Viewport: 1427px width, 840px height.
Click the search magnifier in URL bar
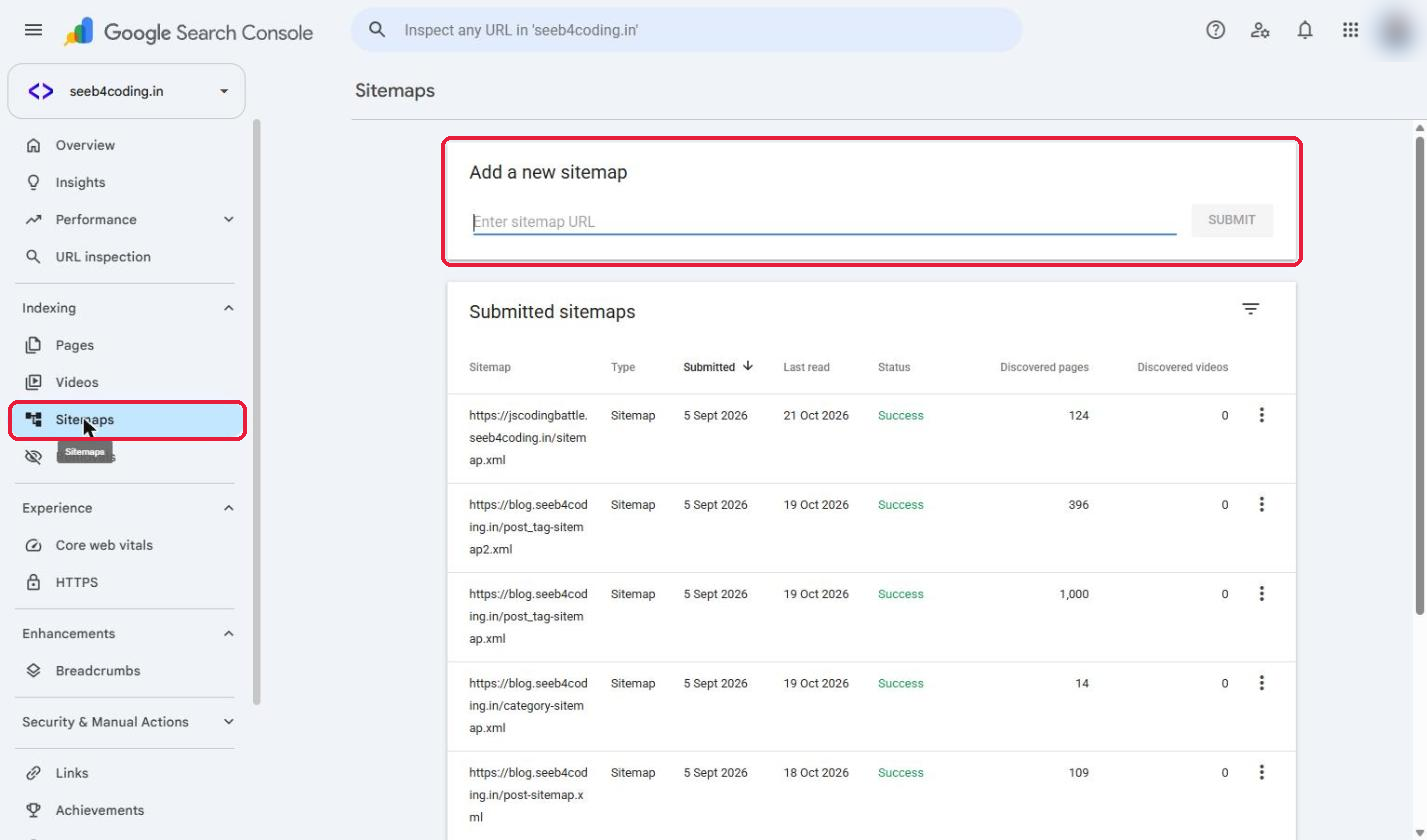click(377, 30)
